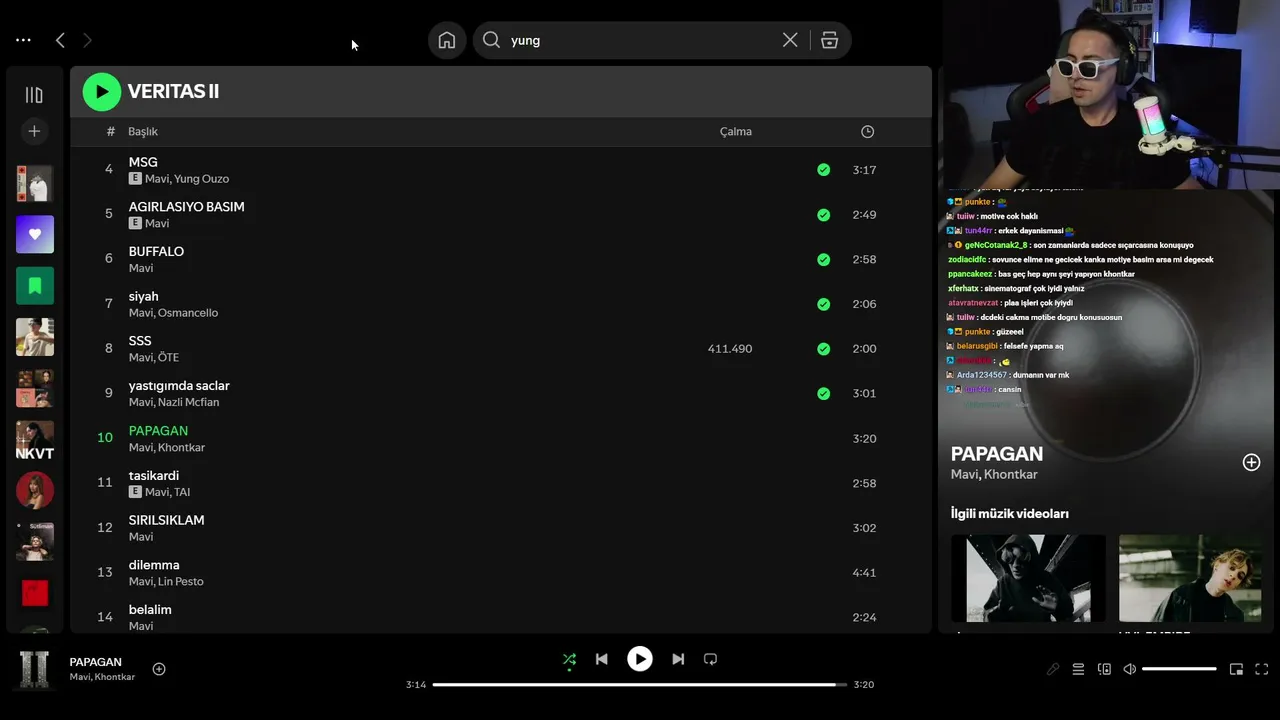The height and width of the screenshot is (720, 1280).
Task: Toggle the saved checkmark for SSS
Action: pos(823,349)
